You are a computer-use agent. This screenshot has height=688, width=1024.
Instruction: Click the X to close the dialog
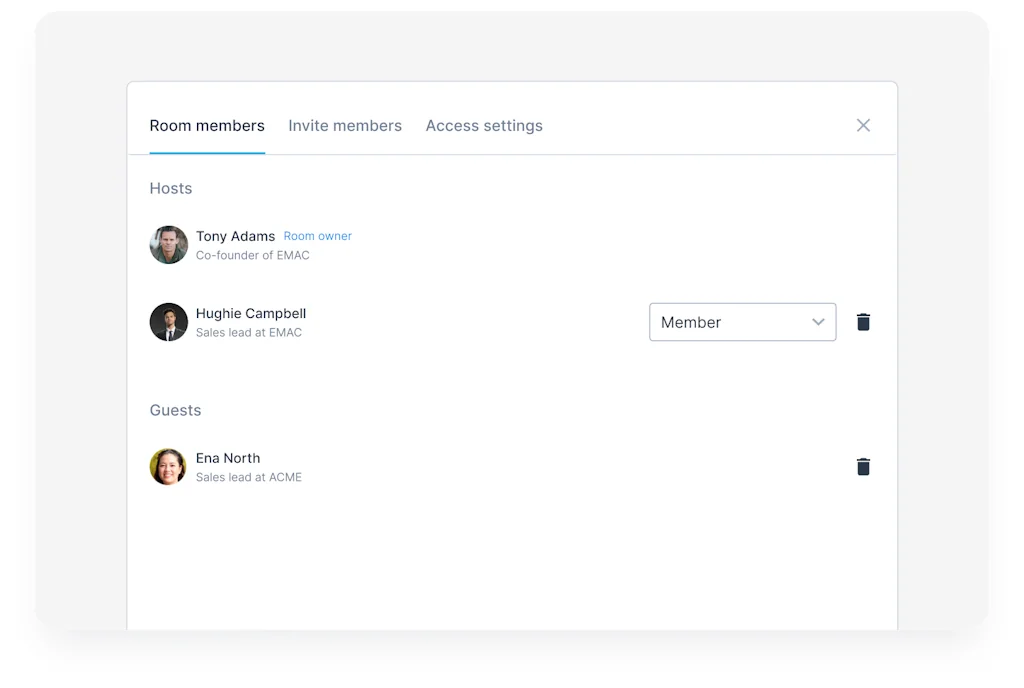(x=863, y=125)
